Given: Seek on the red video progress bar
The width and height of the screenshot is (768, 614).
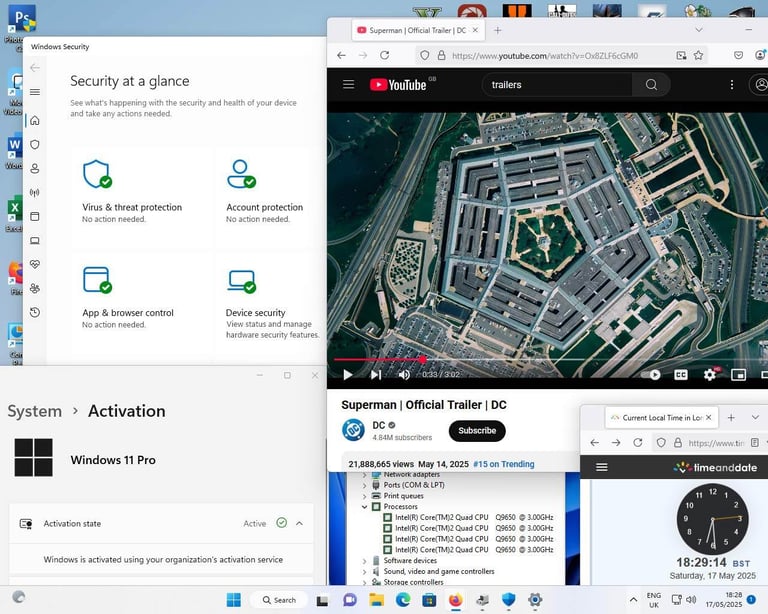Looking at the screenshot, I should point(551,359).
